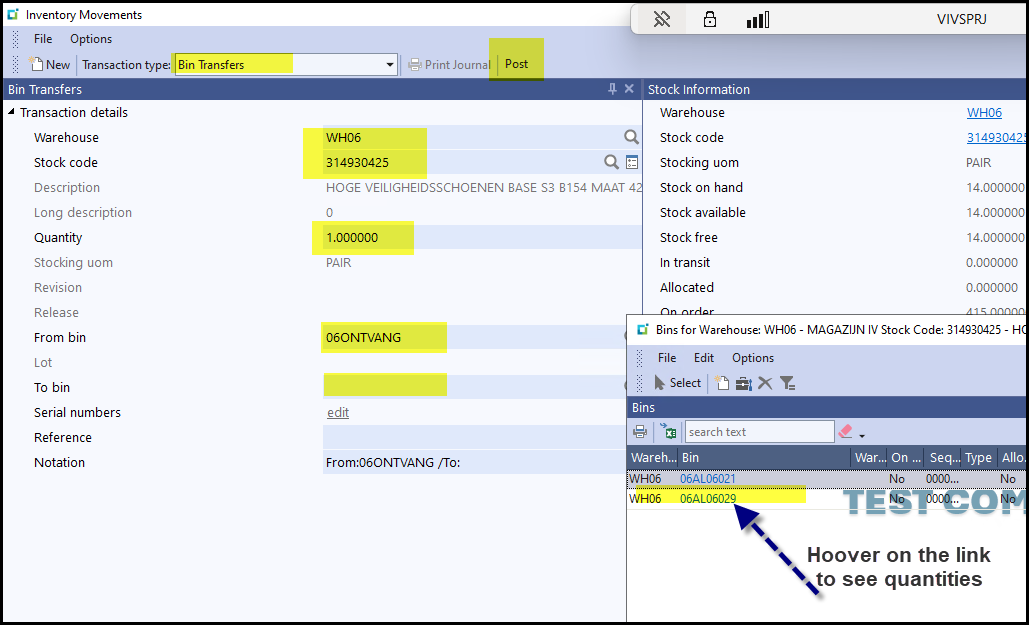Click the filter funnel icon in the Bins toolbar
Image resolution: width=1029 pixels, height=625 pixels.
(x=788, y=383)
